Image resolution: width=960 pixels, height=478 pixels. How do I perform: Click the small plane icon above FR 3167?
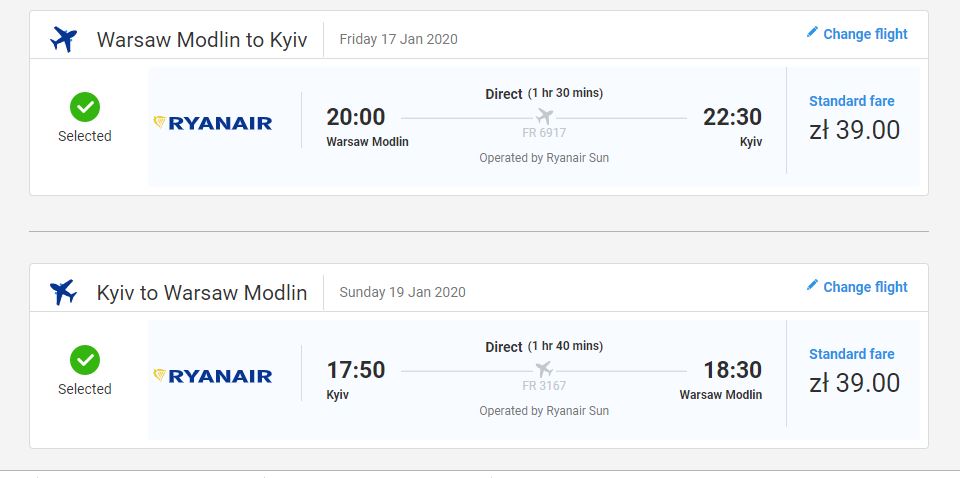[x=544, y=369]
